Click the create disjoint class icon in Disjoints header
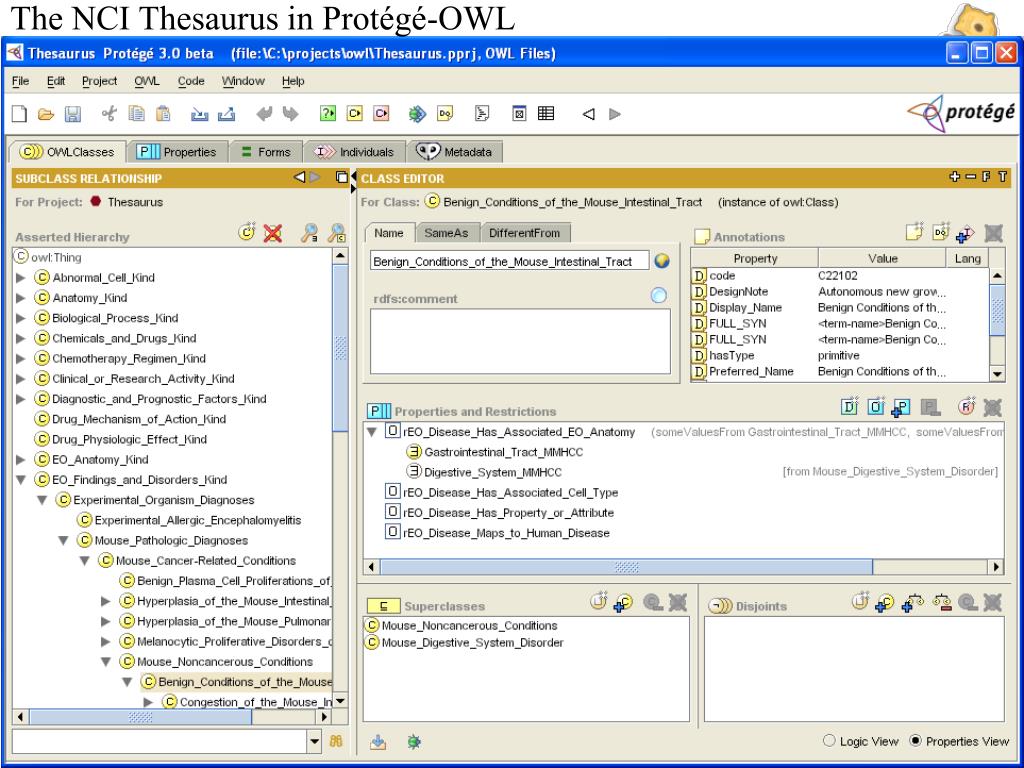The width and height of the screenshot is (1024, 768). click(859, 601)
